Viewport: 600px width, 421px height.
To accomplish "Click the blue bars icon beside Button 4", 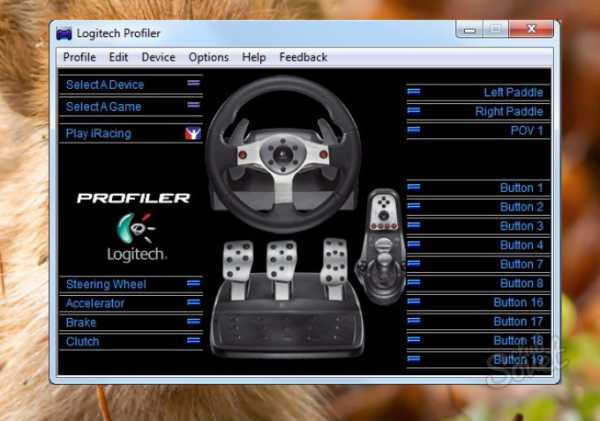I will click(414, 244).
